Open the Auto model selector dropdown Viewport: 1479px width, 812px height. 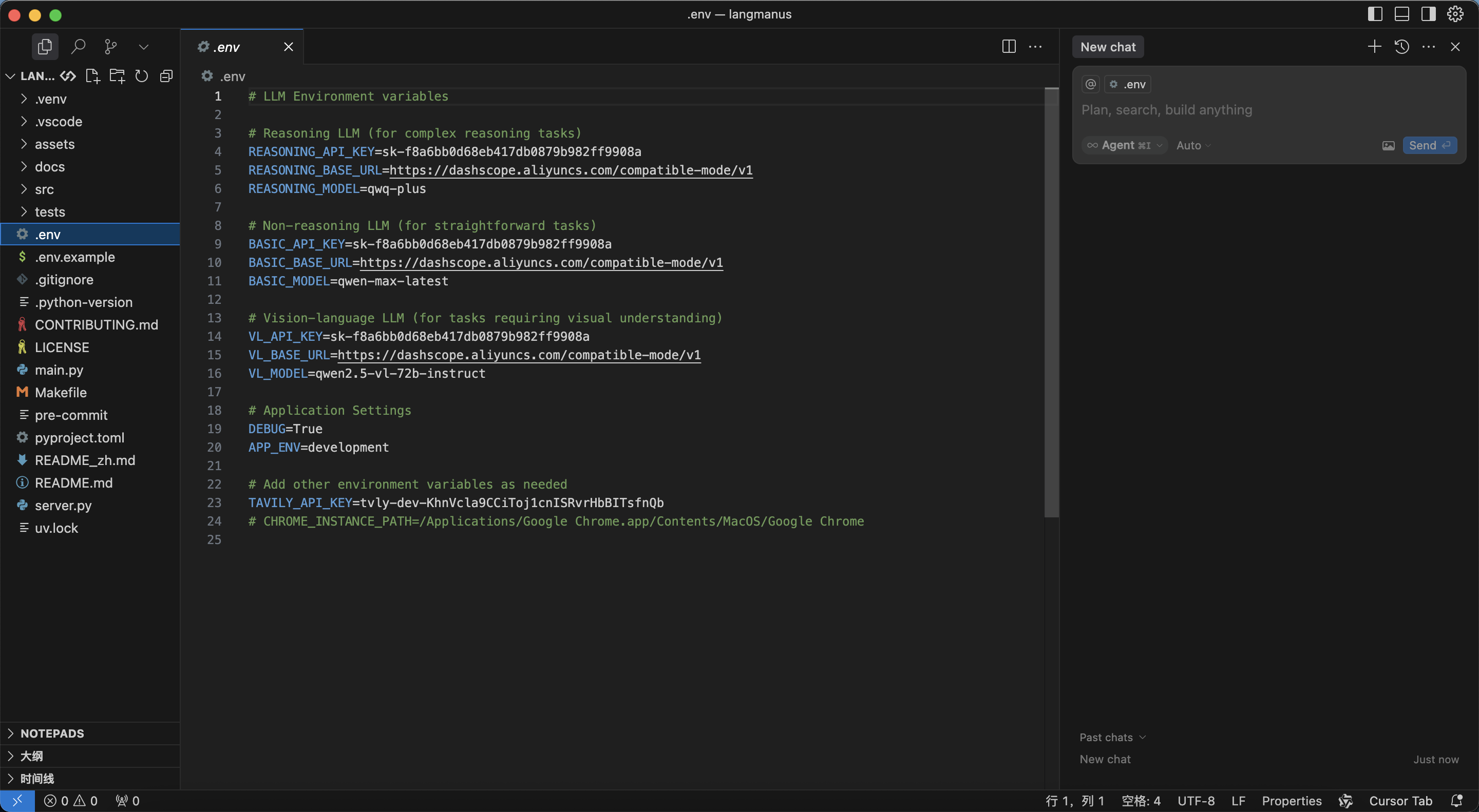coord(1193,145)
